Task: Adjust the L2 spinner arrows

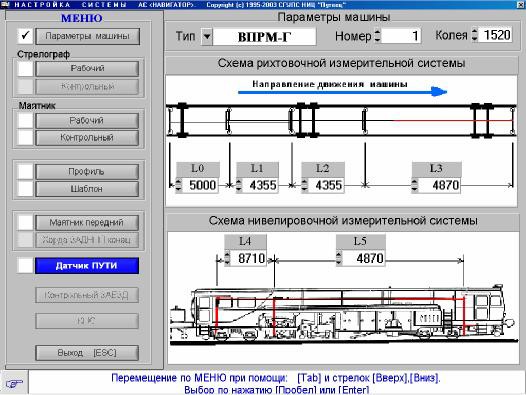Action: pyautogui.click(x=305, y=185)
